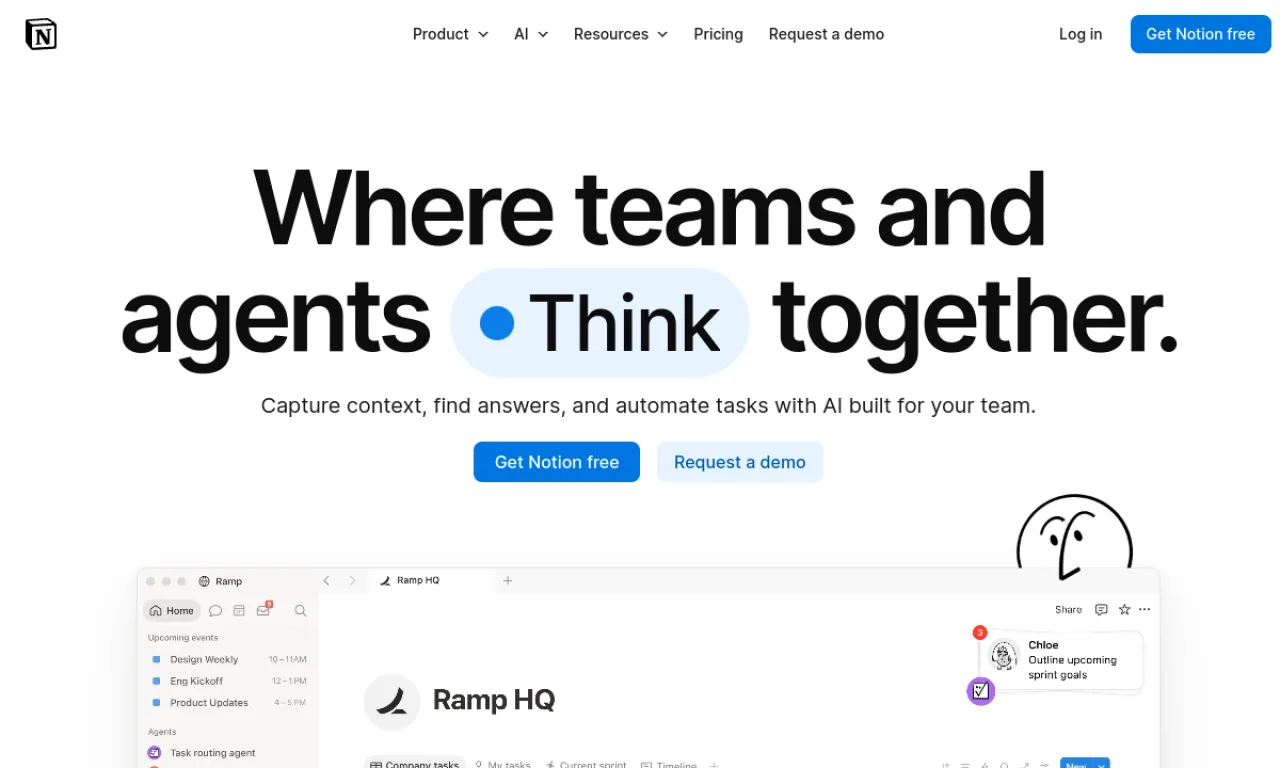
Task: Open the calendar icon in the Ramp sidebar
Action: pyautogui.click(x=239, y=611)
